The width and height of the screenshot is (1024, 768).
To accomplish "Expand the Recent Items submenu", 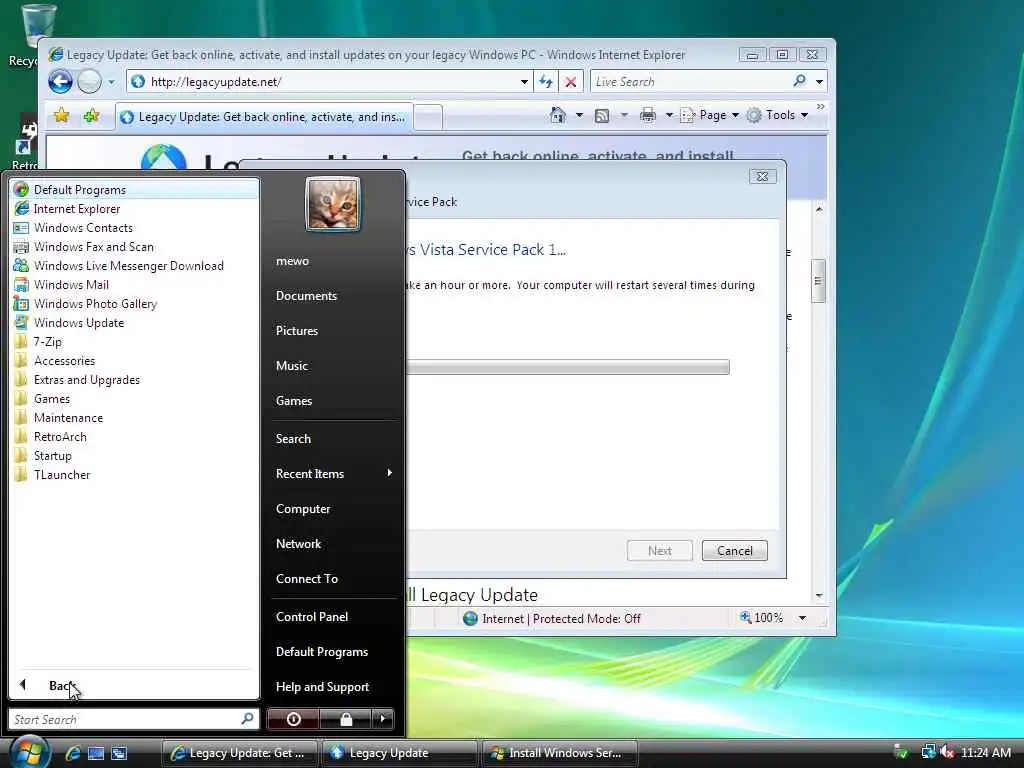I will pos(334,473).
